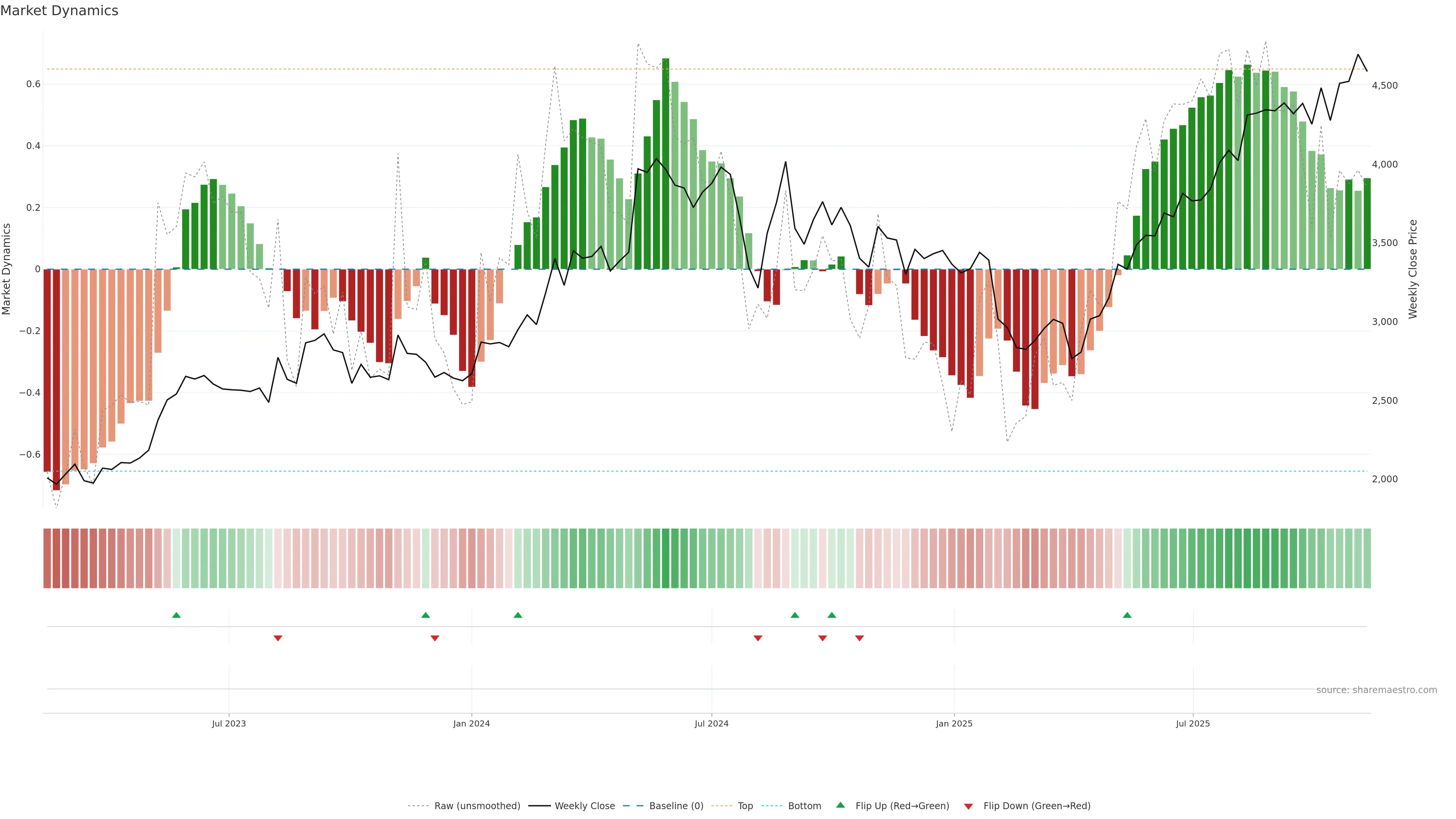
Task: Click the Flip Down marker just before Jan 2024
Action: [435, 638]
